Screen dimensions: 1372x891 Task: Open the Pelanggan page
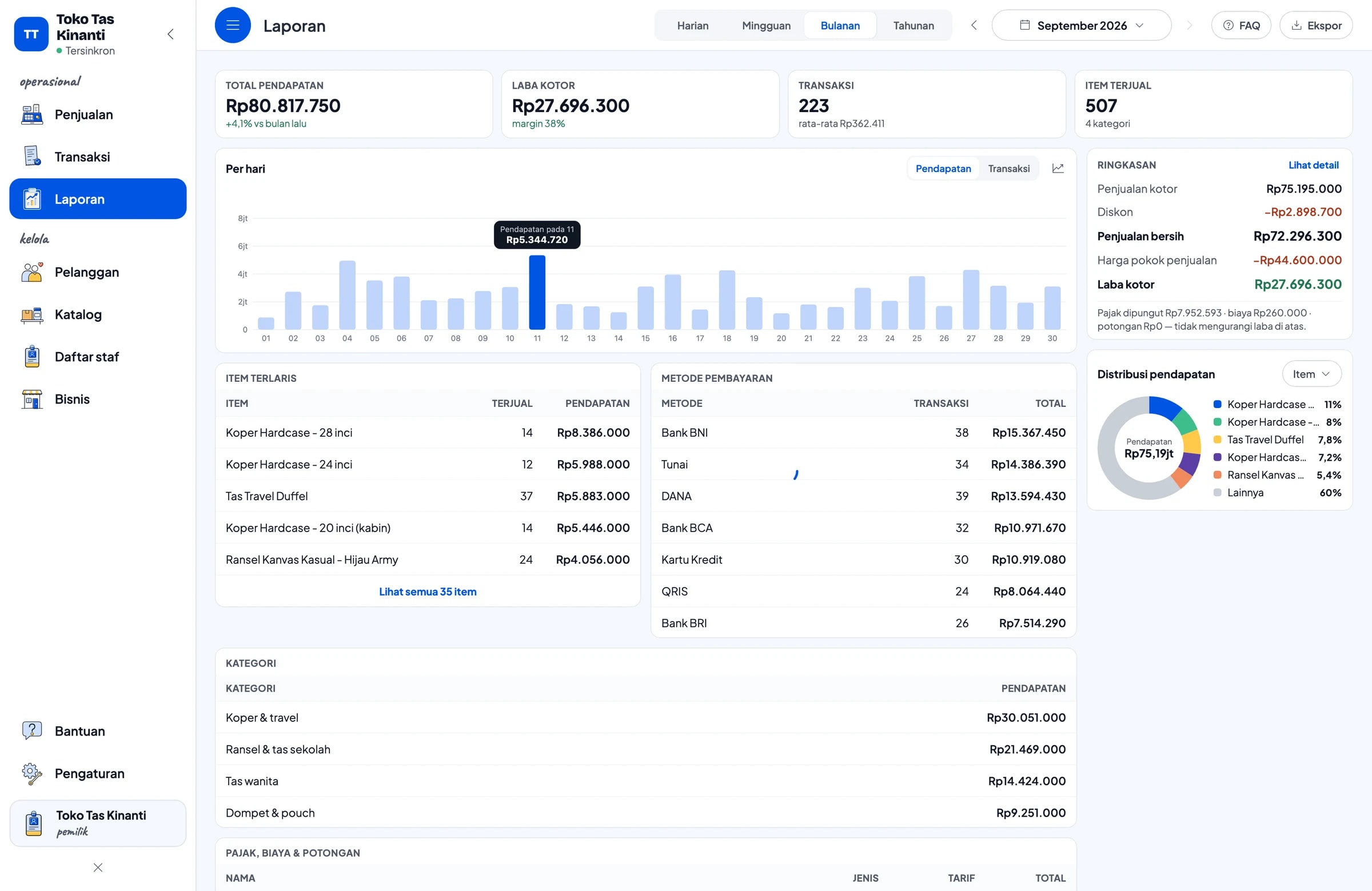[x=97, y=272]
